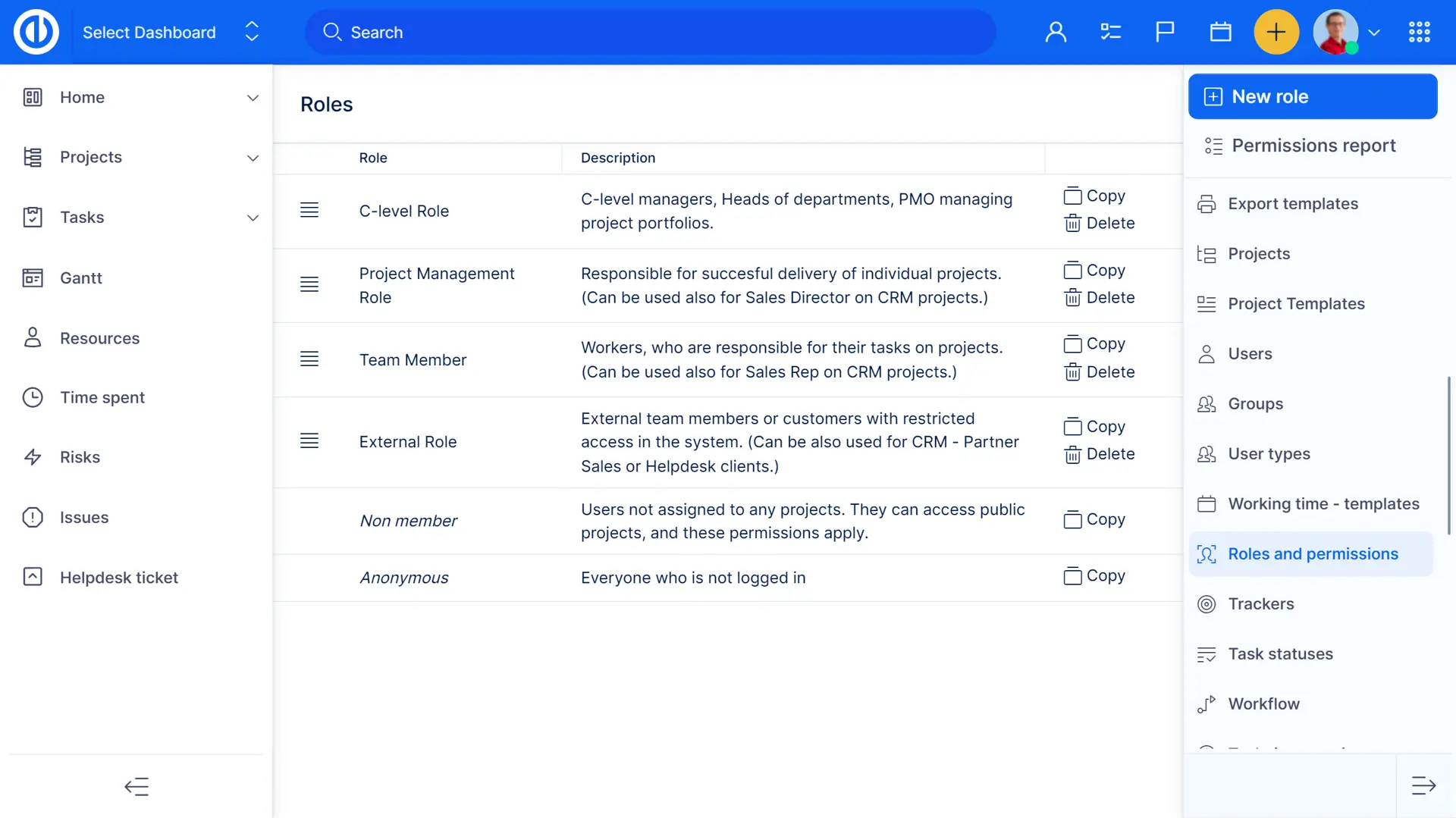Select Trackers in the right settings menu
The height and width of the screenshot is (818, 1456).
coord(1260,604)
